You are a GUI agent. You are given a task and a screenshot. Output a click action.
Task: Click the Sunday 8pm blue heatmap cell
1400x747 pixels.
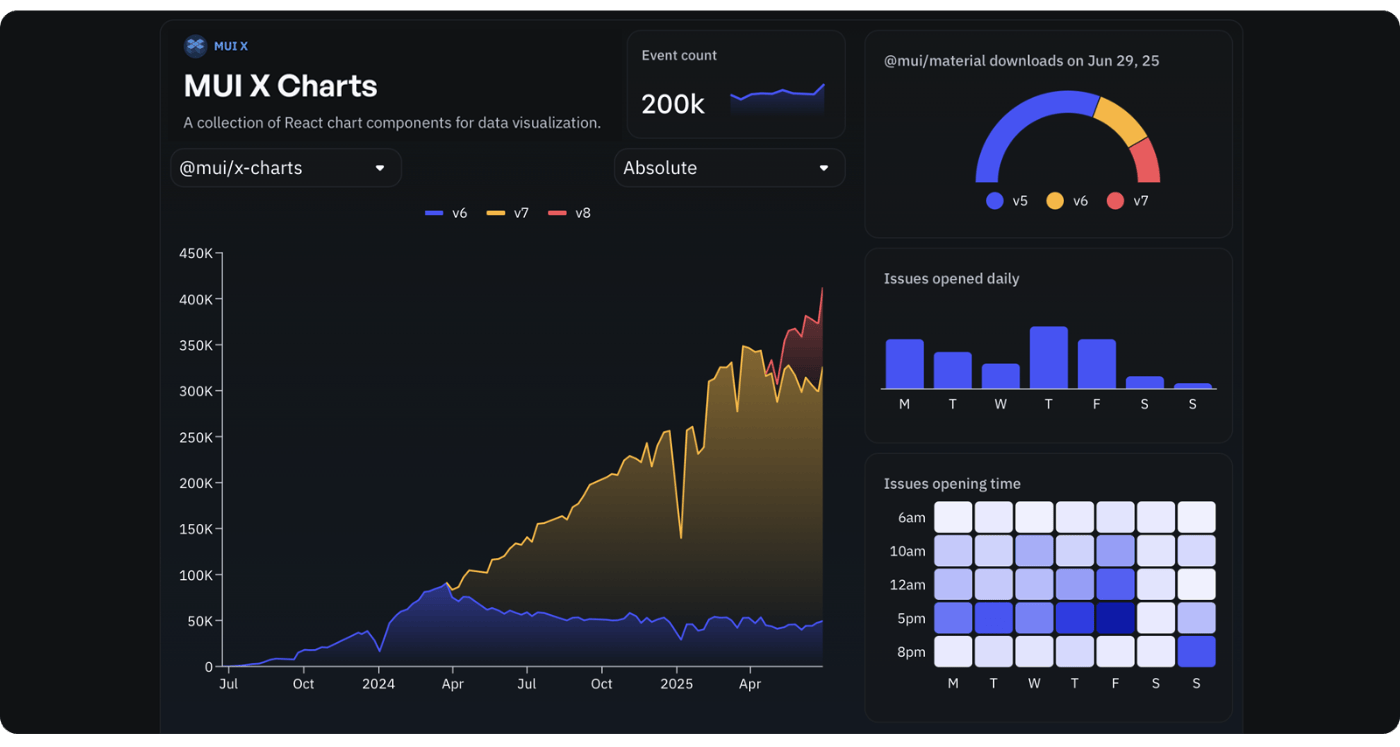[x=1196, y=652]
